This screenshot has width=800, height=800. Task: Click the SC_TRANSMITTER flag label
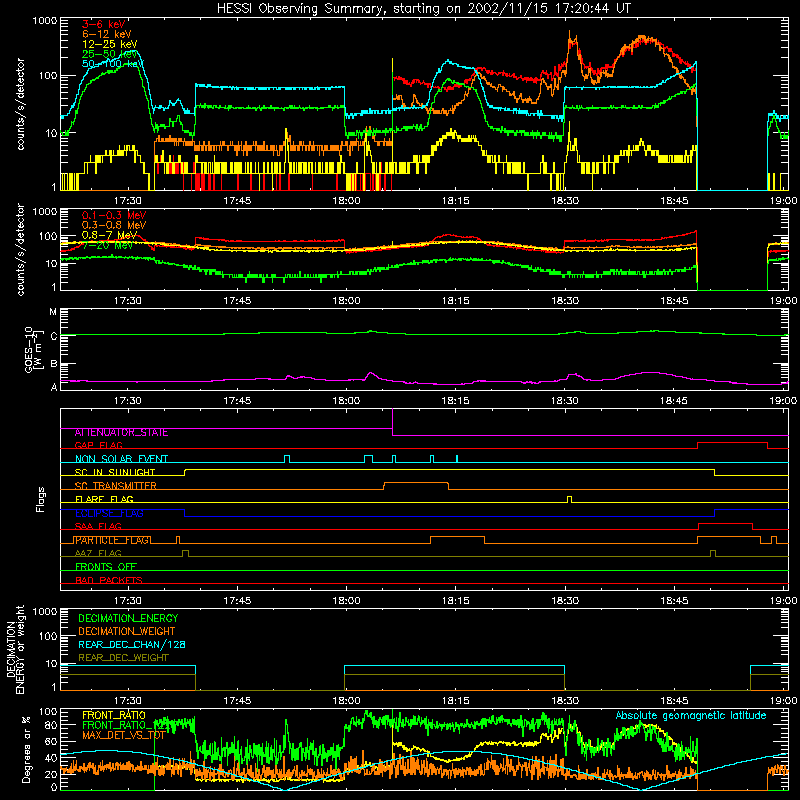point(115,486)
